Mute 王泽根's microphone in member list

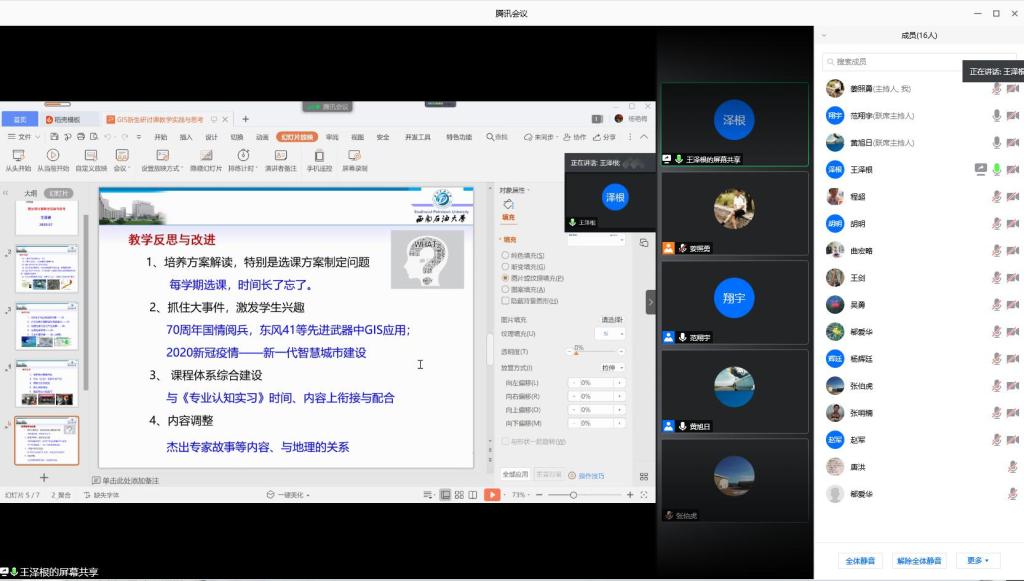click(996, 169)
